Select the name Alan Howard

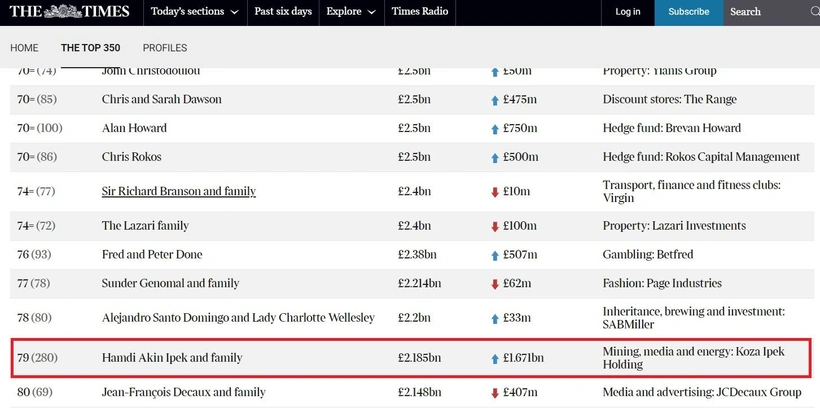click(x=134, y=128)
